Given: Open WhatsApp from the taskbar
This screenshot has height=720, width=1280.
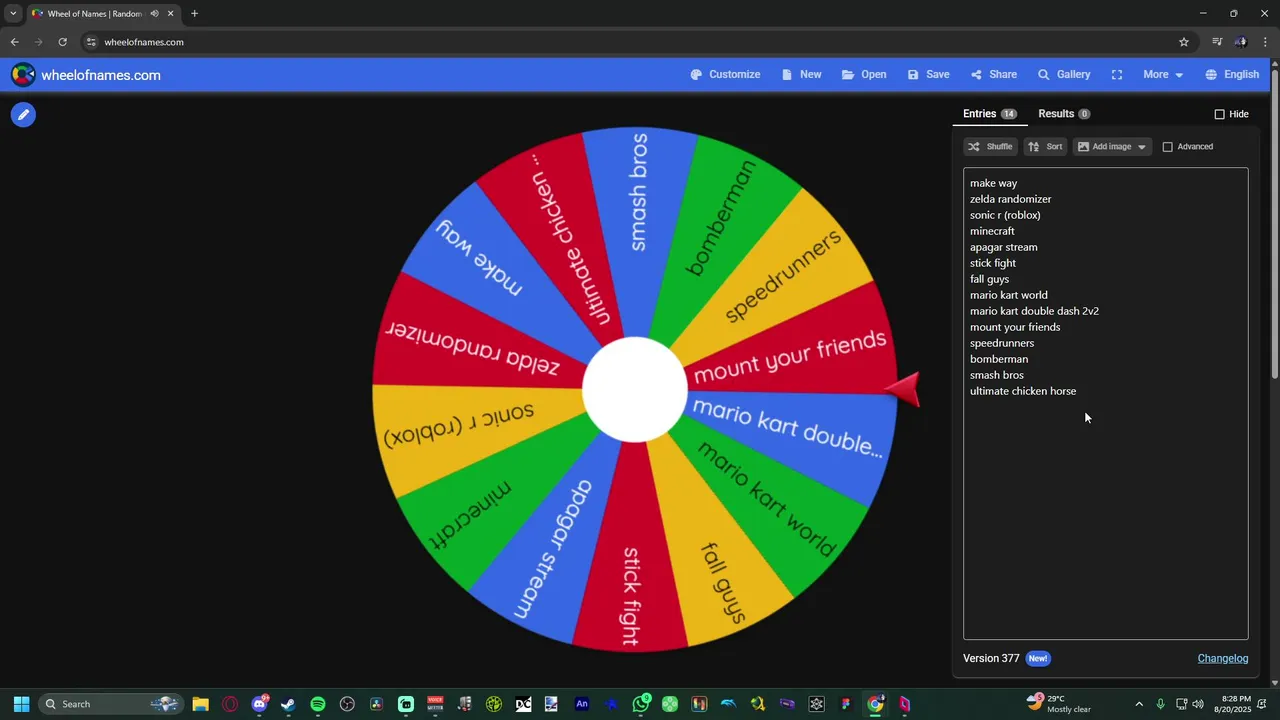Looking at the screenshot, I should (x=641, y=704).
